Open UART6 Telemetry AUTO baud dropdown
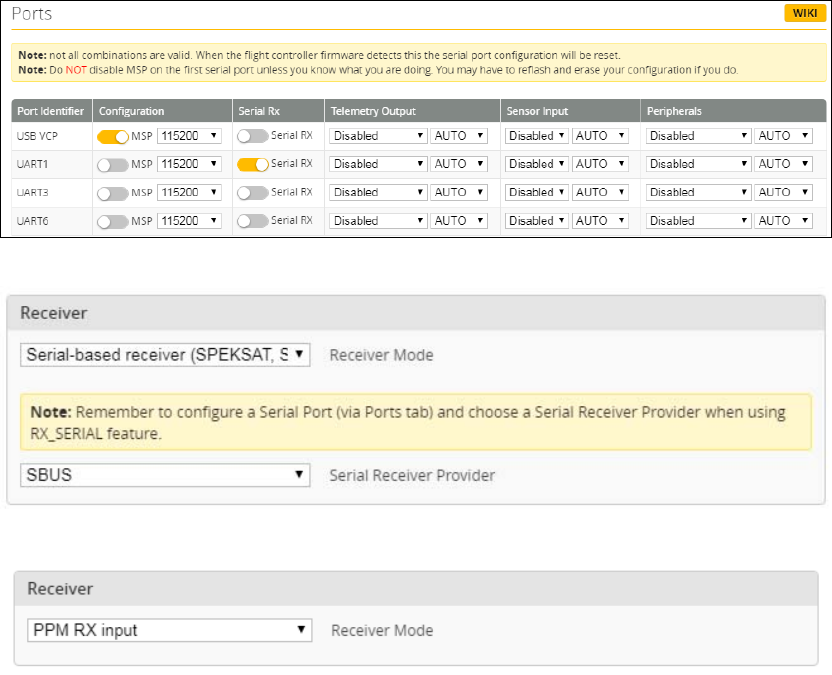 458,220
